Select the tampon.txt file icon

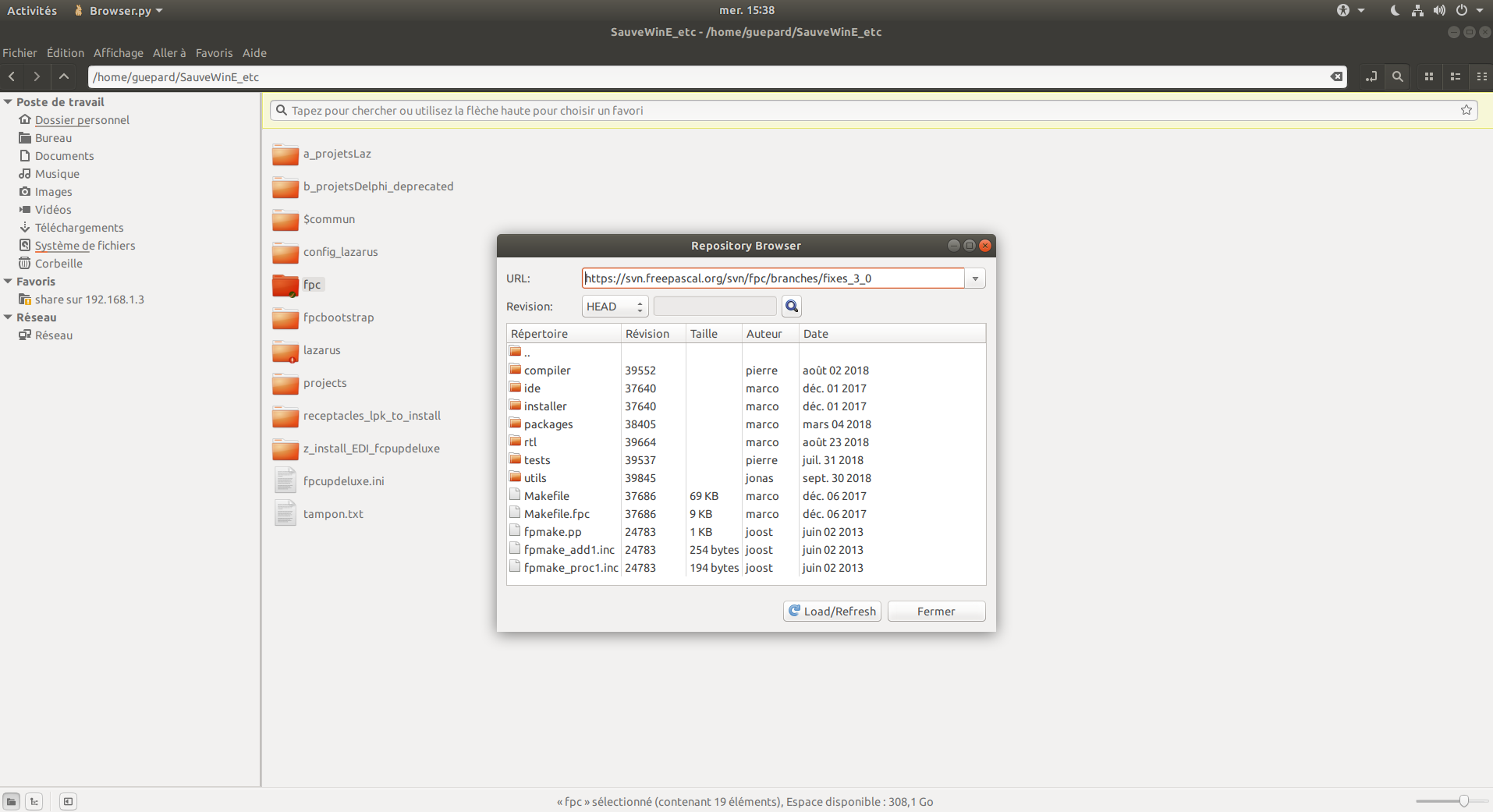click(285, 514)
